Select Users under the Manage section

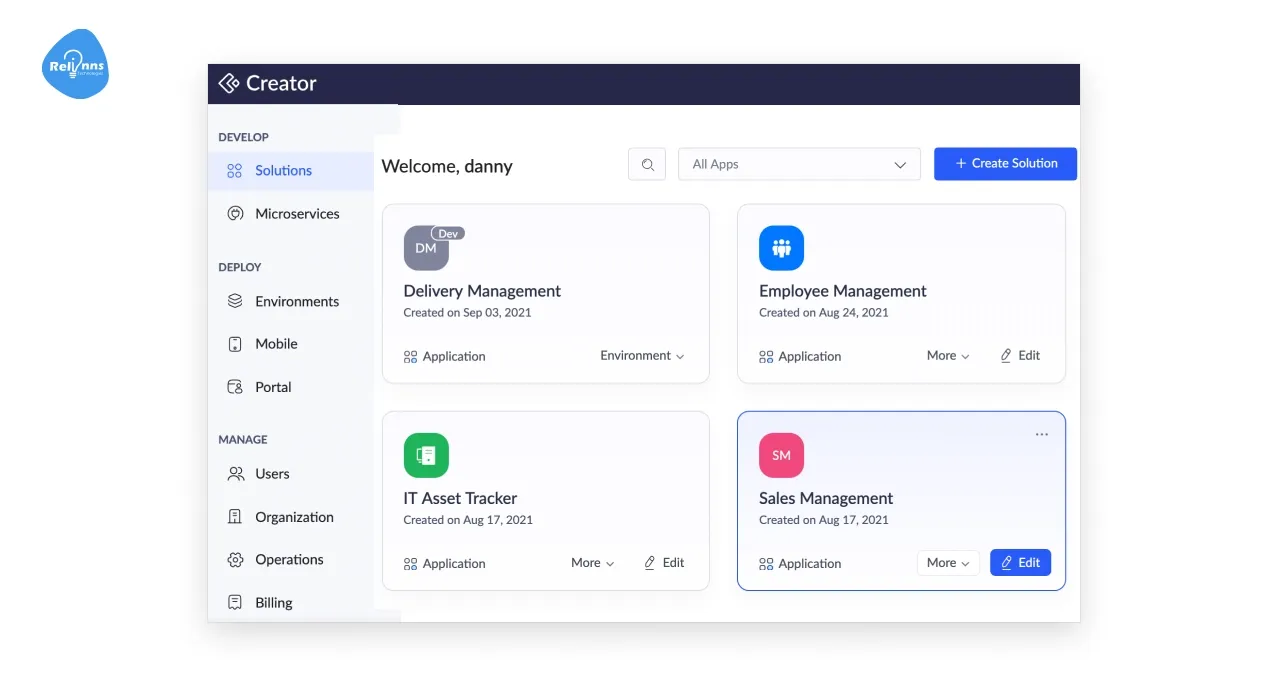[272, 474]
